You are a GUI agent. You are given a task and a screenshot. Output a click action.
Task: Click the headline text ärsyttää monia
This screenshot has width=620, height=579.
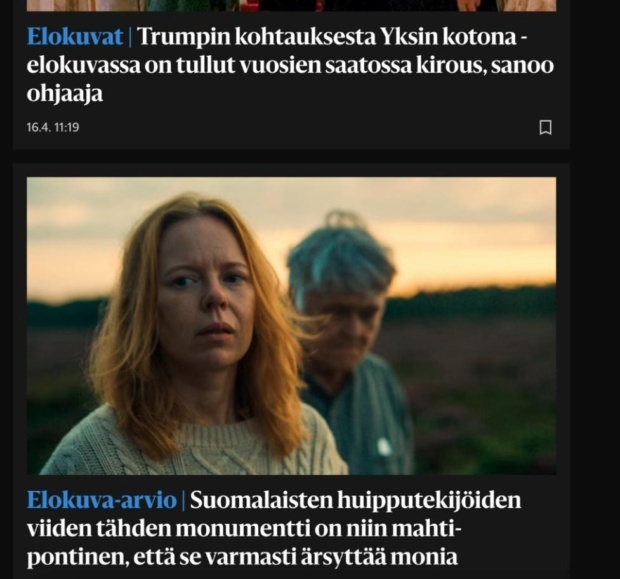[379, 557]
